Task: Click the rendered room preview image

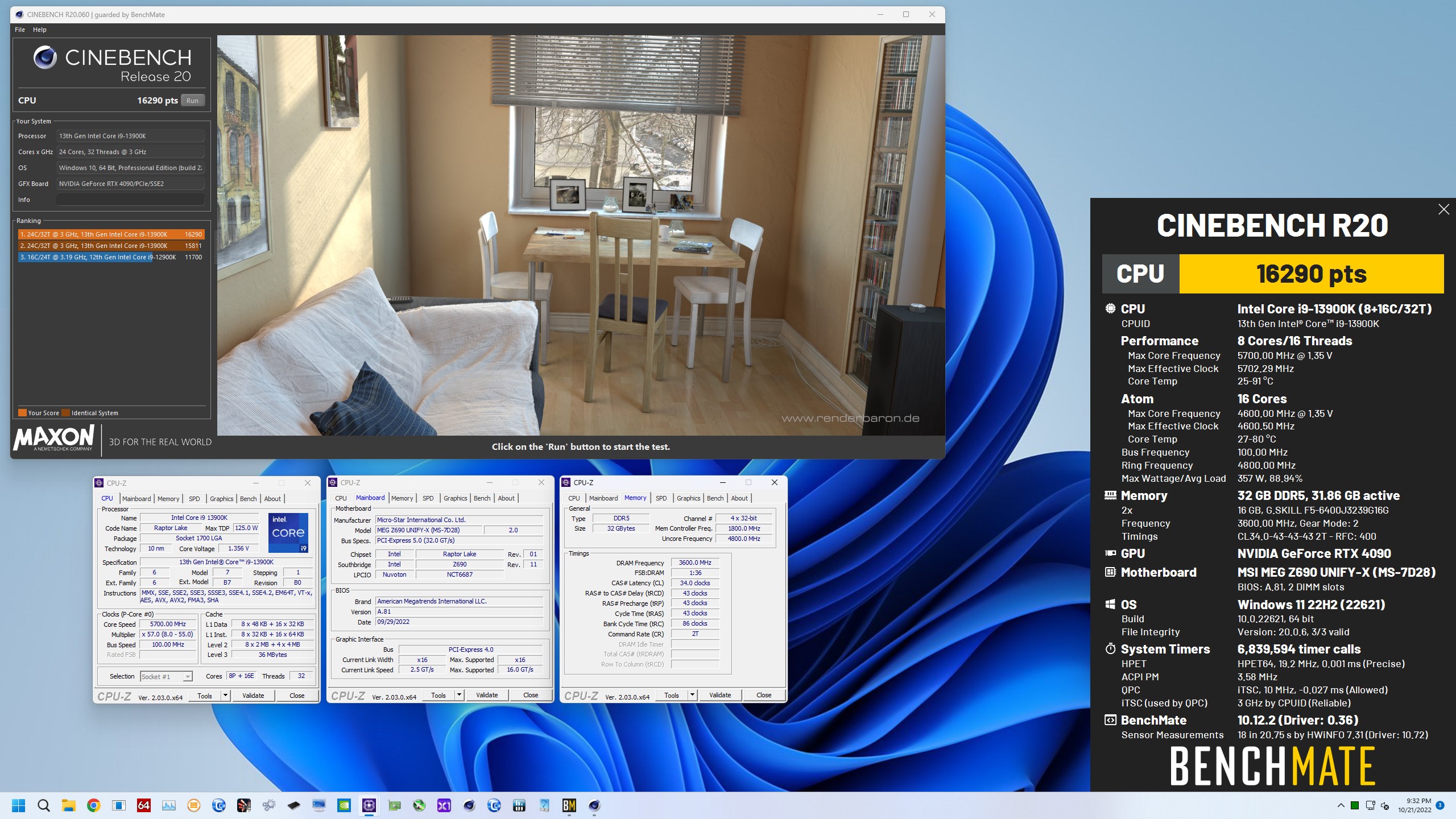Action: [x=581, y=235]
